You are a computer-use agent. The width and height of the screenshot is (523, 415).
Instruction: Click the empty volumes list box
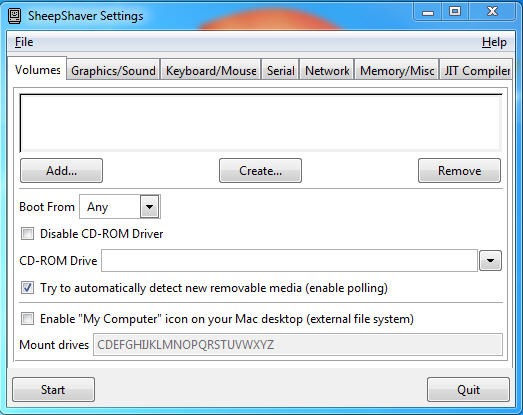pos(261,123)
